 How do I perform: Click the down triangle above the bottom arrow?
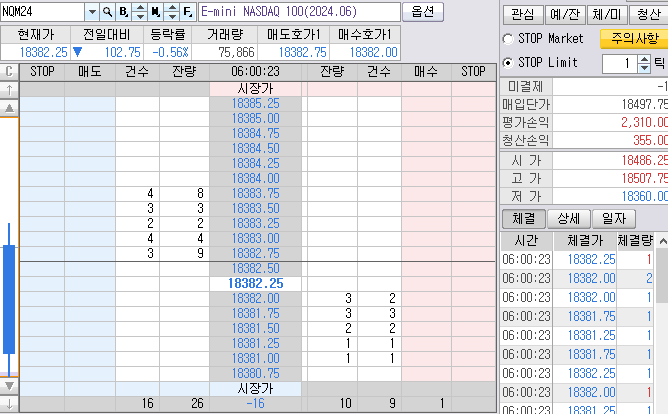pos(9,386)
